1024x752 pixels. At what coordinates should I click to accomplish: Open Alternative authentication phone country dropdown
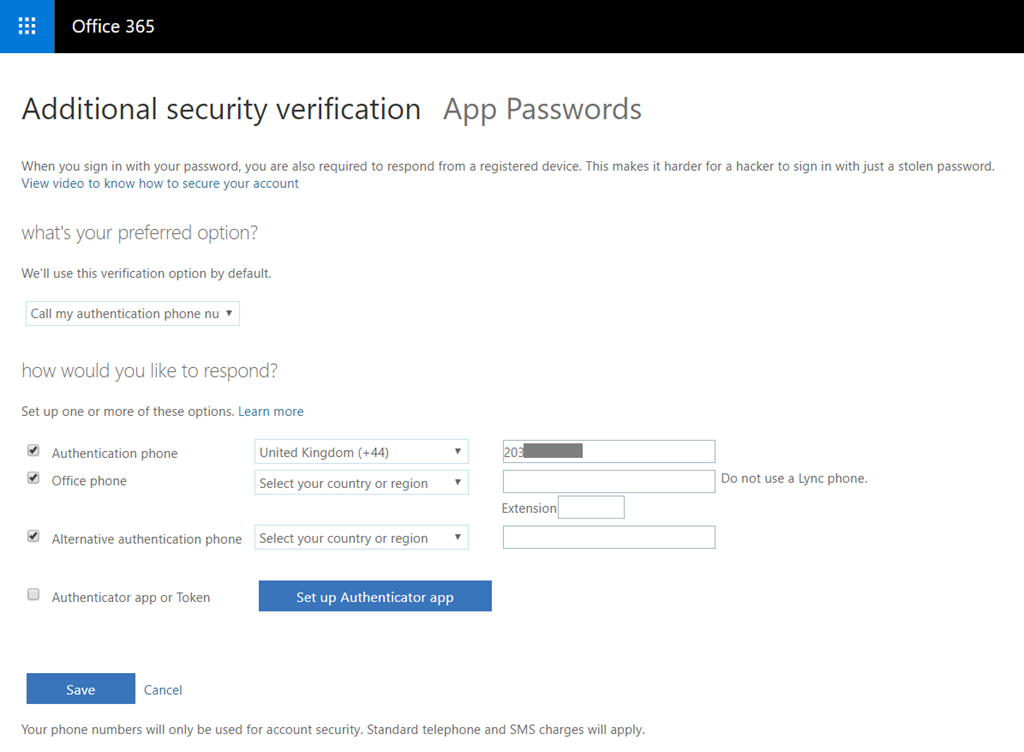coord(361,538)
